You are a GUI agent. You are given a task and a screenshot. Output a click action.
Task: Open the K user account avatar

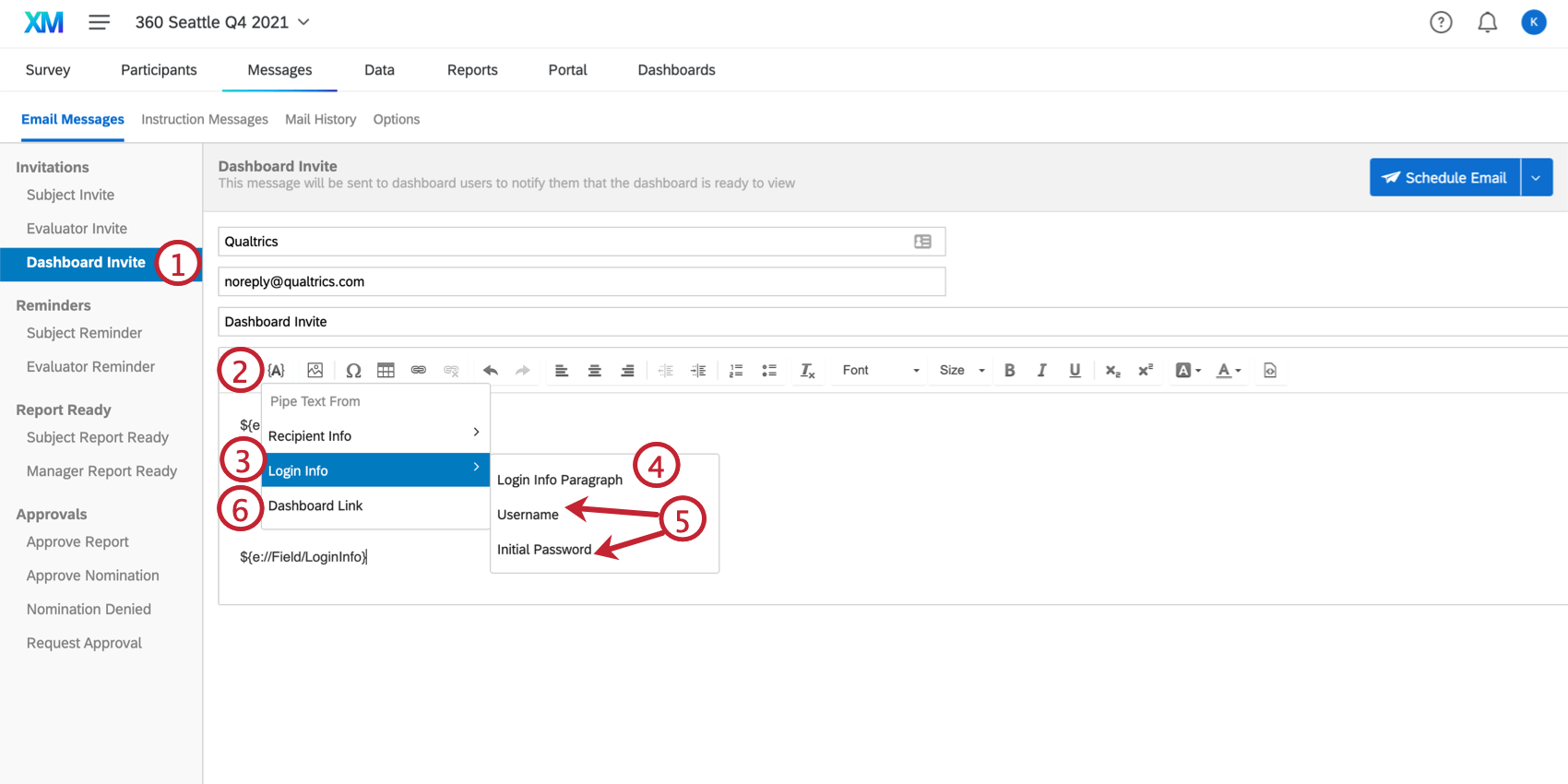tap(1534, 22)
